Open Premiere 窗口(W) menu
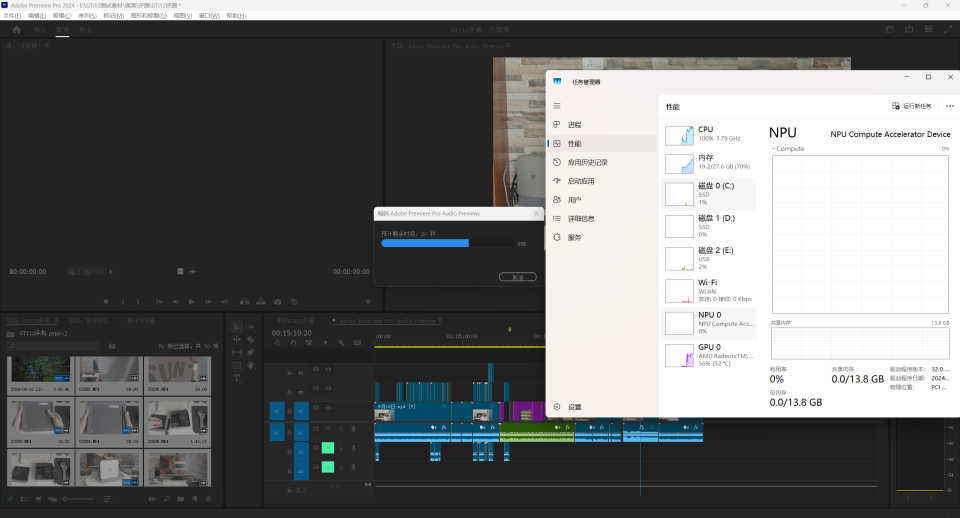This screenshot has width=960, height=518. click(209, 16)
